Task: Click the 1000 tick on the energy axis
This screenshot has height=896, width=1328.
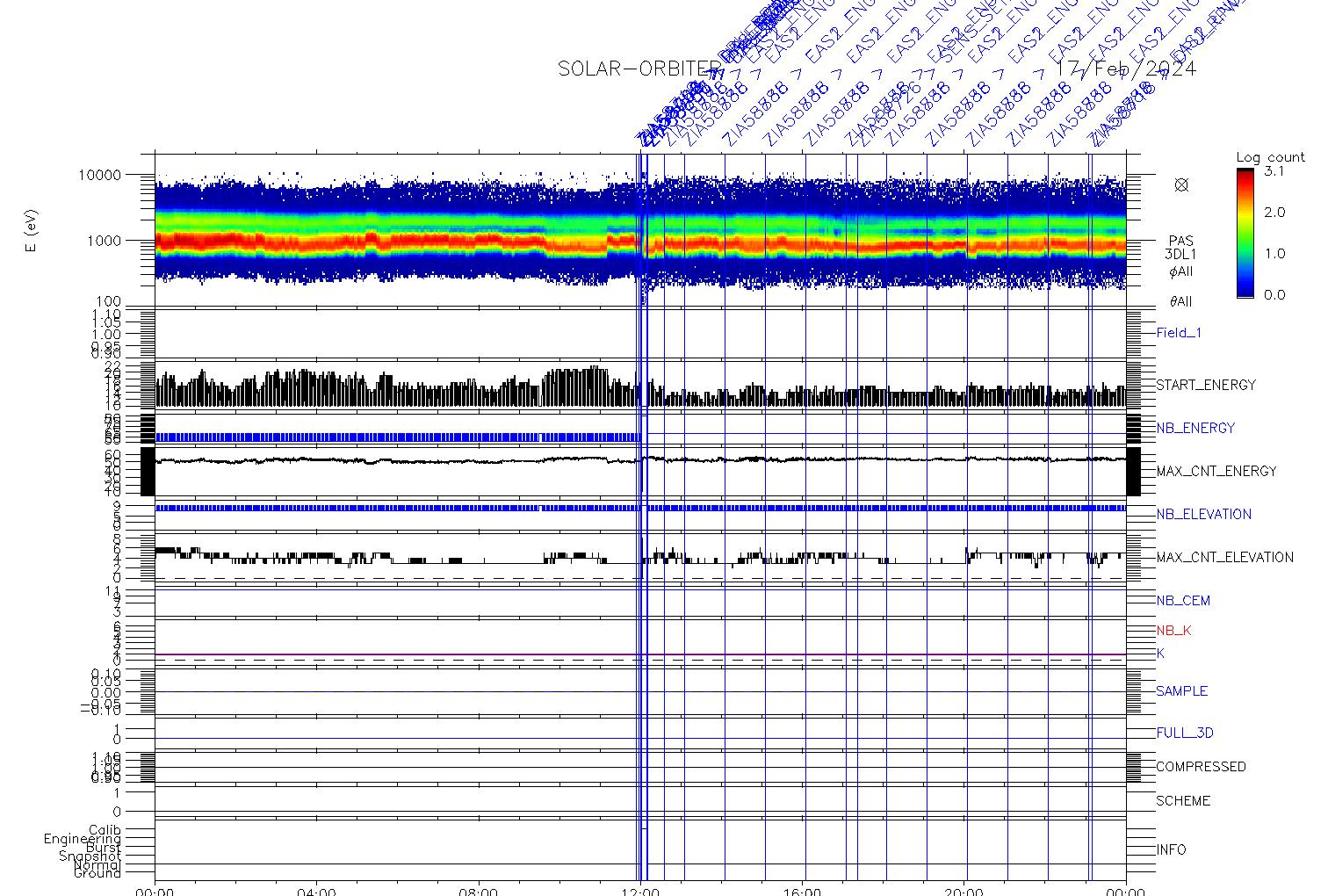Action: tap(104, 241)
